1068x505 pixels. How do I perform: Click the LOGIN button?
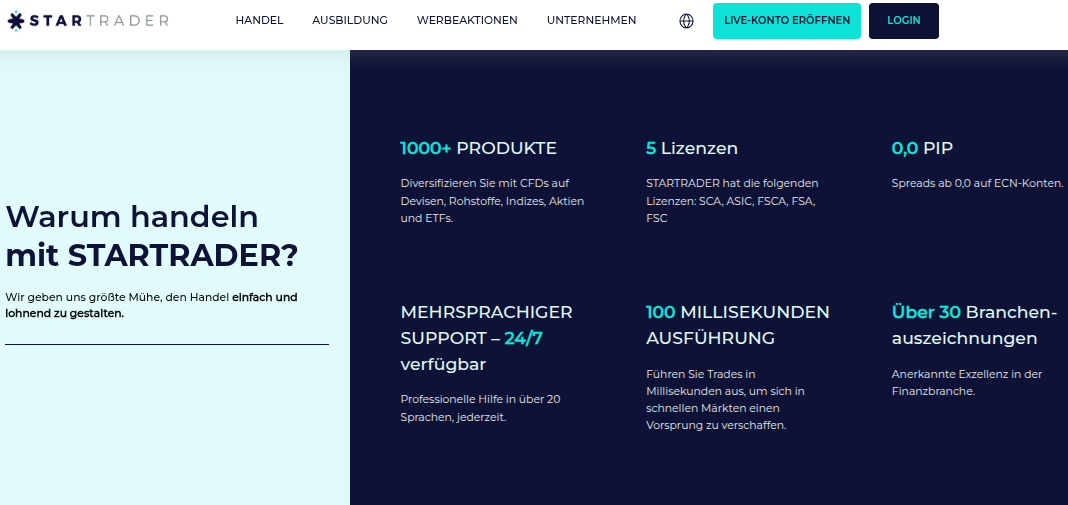click(x=904, y=20)
